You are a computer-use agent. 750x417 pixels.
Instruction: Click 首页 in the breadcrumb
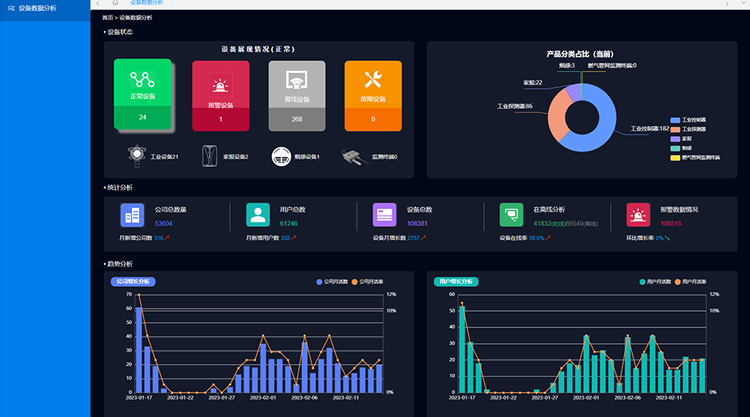pyautogui.click(x=108, y=18)
